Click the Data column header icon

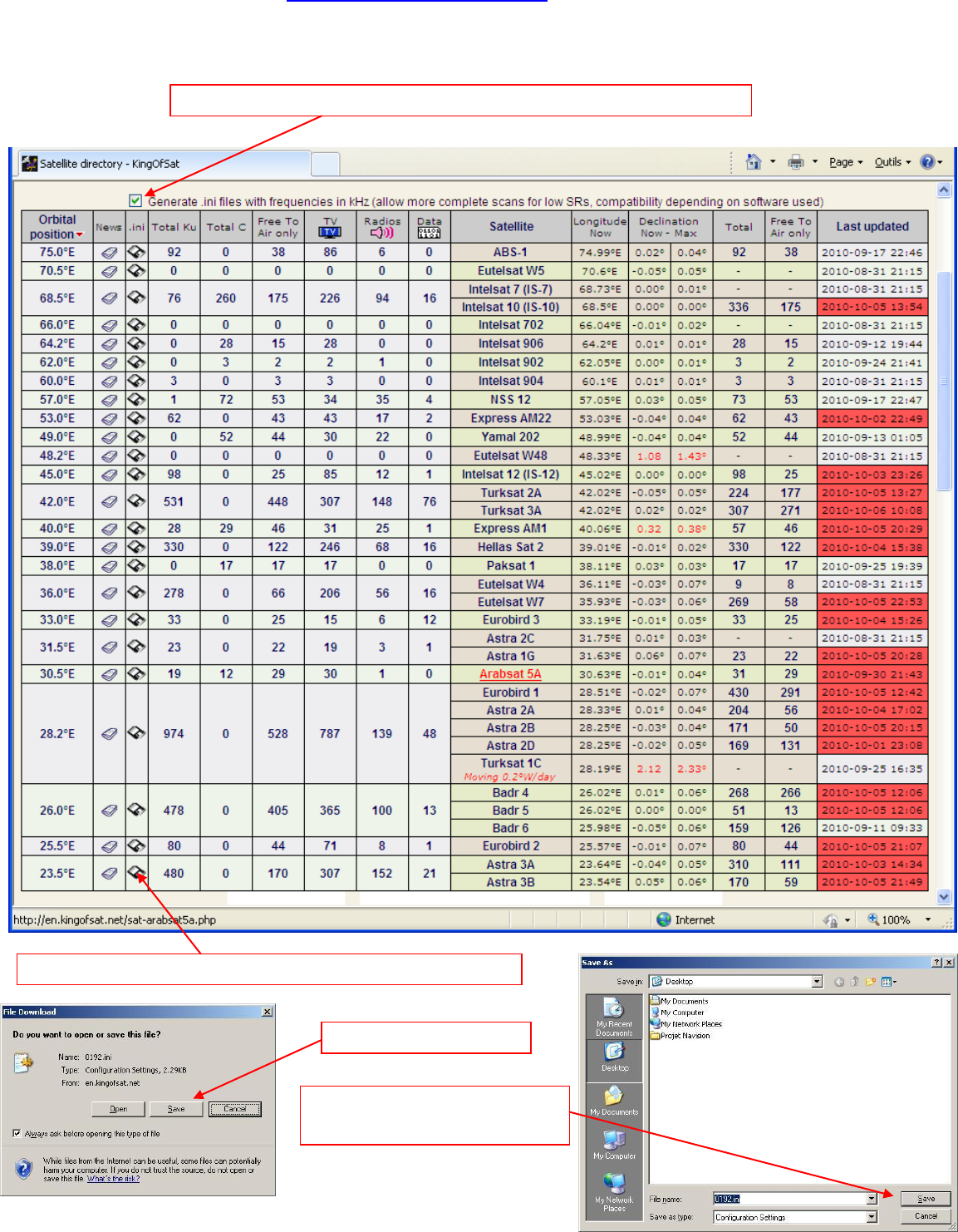pyautogui.click(x=429, y=233)
